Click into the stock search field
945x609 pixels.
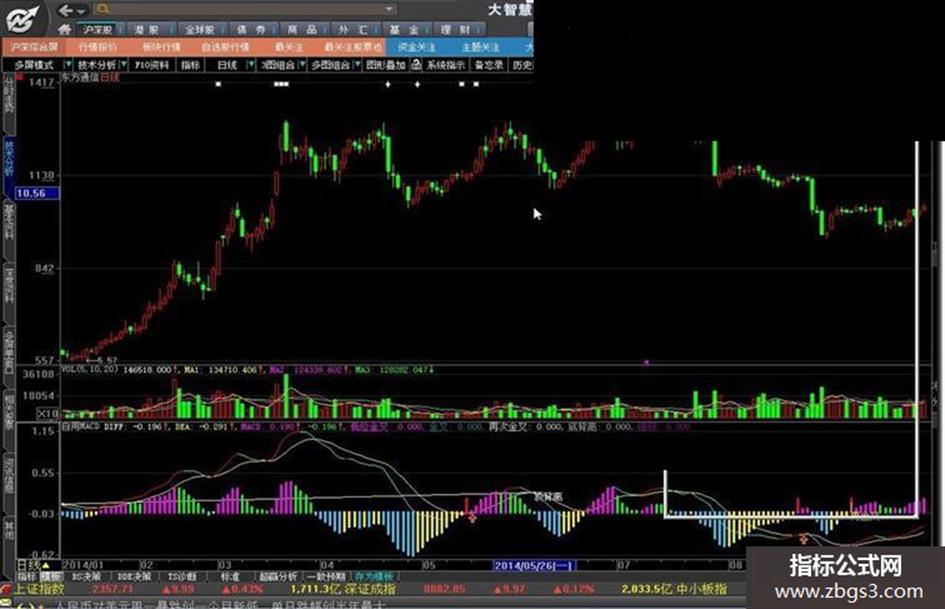tap(247, 8)
